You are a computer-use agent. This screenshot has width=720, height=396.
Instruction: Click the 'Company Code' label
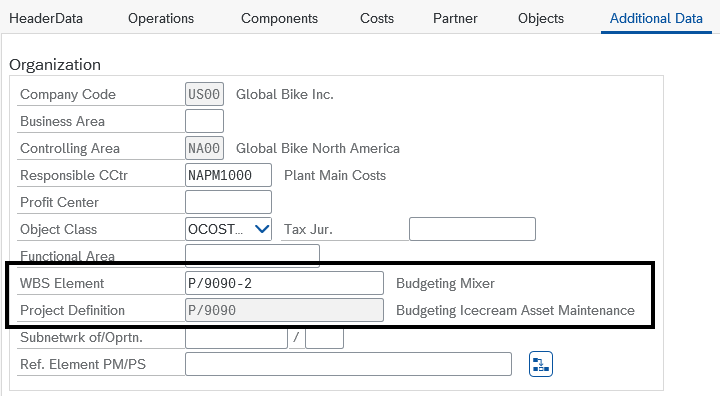point(68,94)
